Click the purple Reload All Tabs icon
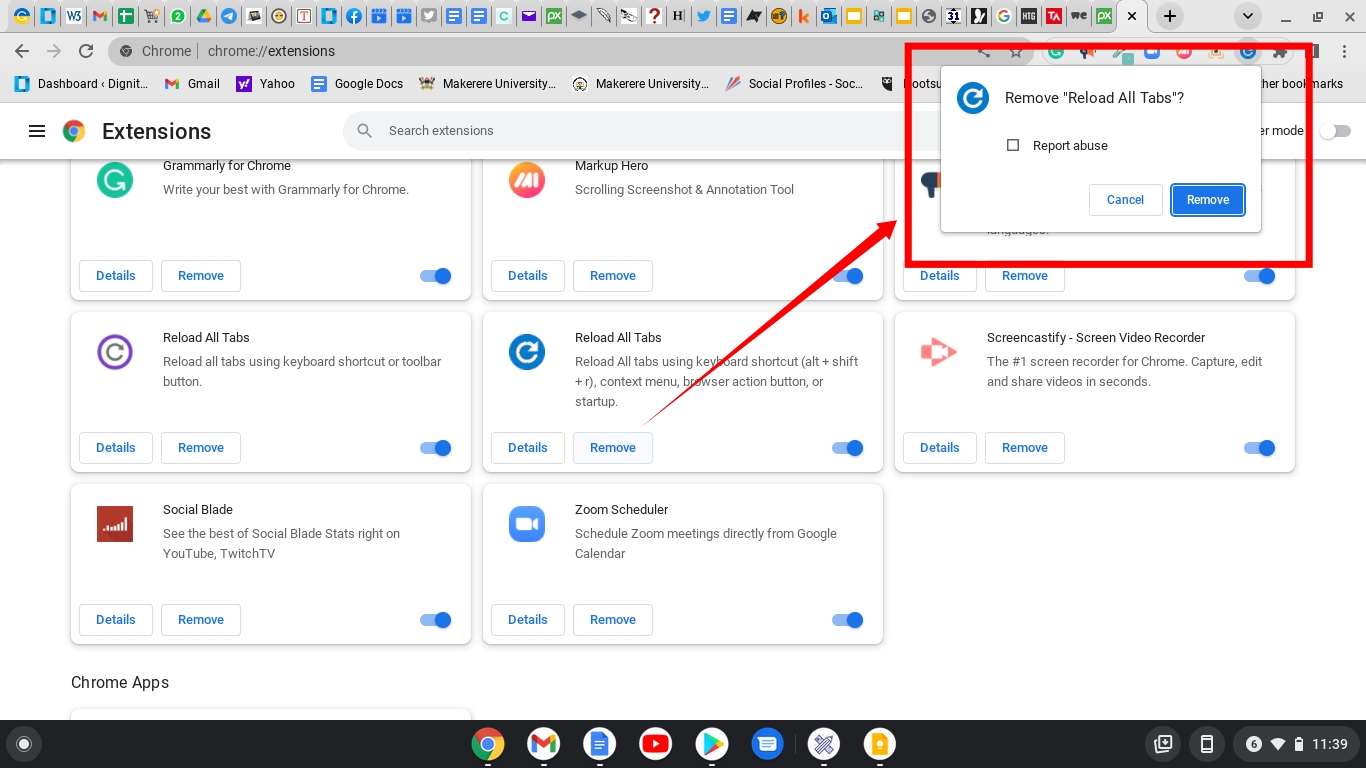This screenshot has width=1366, height=768. tap(115, 352)
